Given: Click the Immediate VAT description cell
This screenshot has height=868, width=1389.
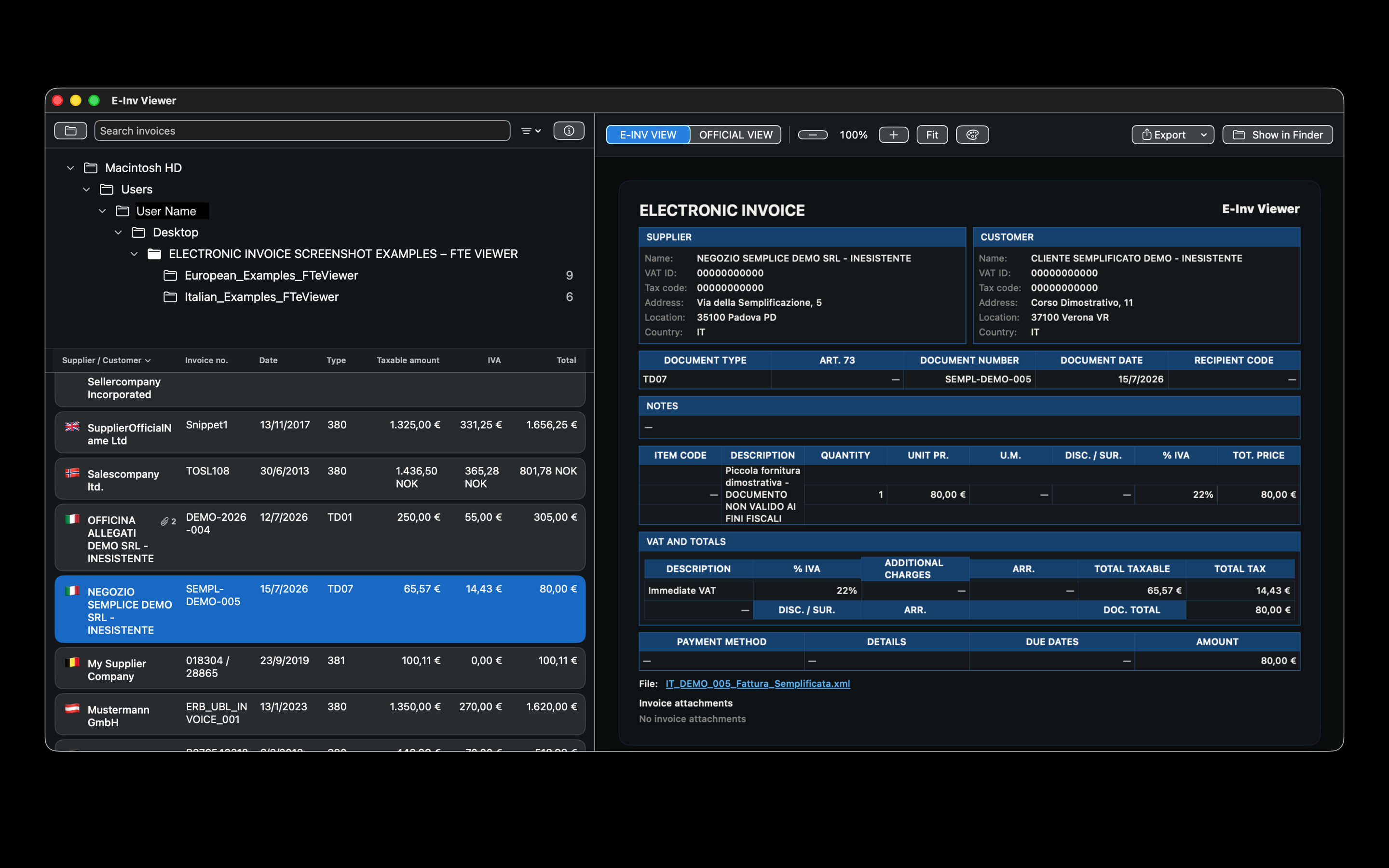Looking at the screenshot, I should pos(698,591).
